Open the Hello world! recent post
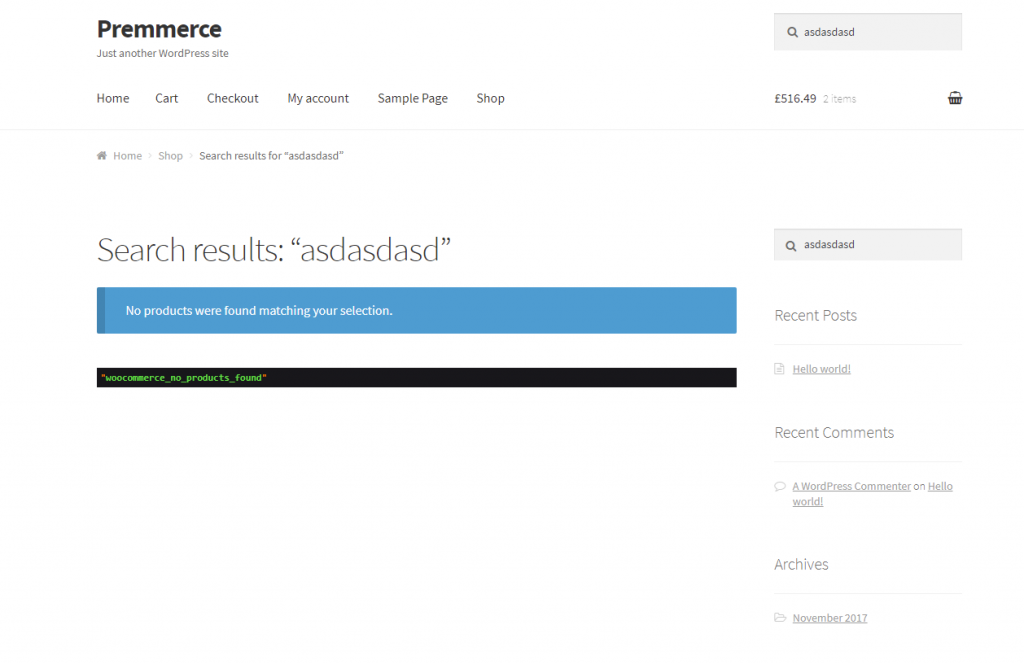The image size is (1024, 664). (x=821, y=368)
